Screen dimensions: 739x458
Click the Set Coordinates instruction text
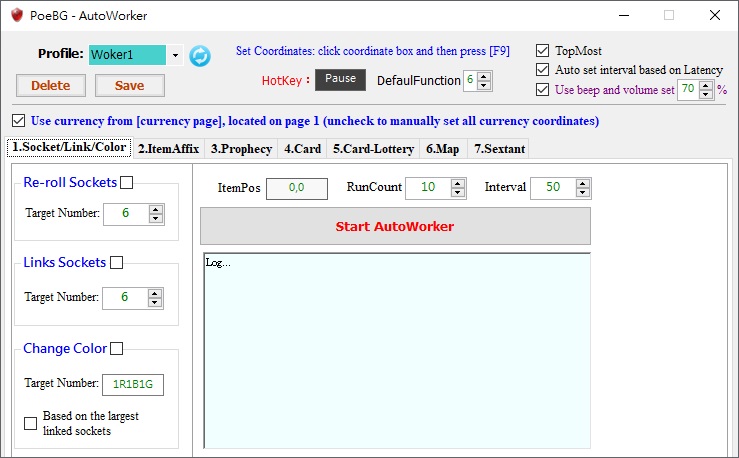click(x=373, y=51)
